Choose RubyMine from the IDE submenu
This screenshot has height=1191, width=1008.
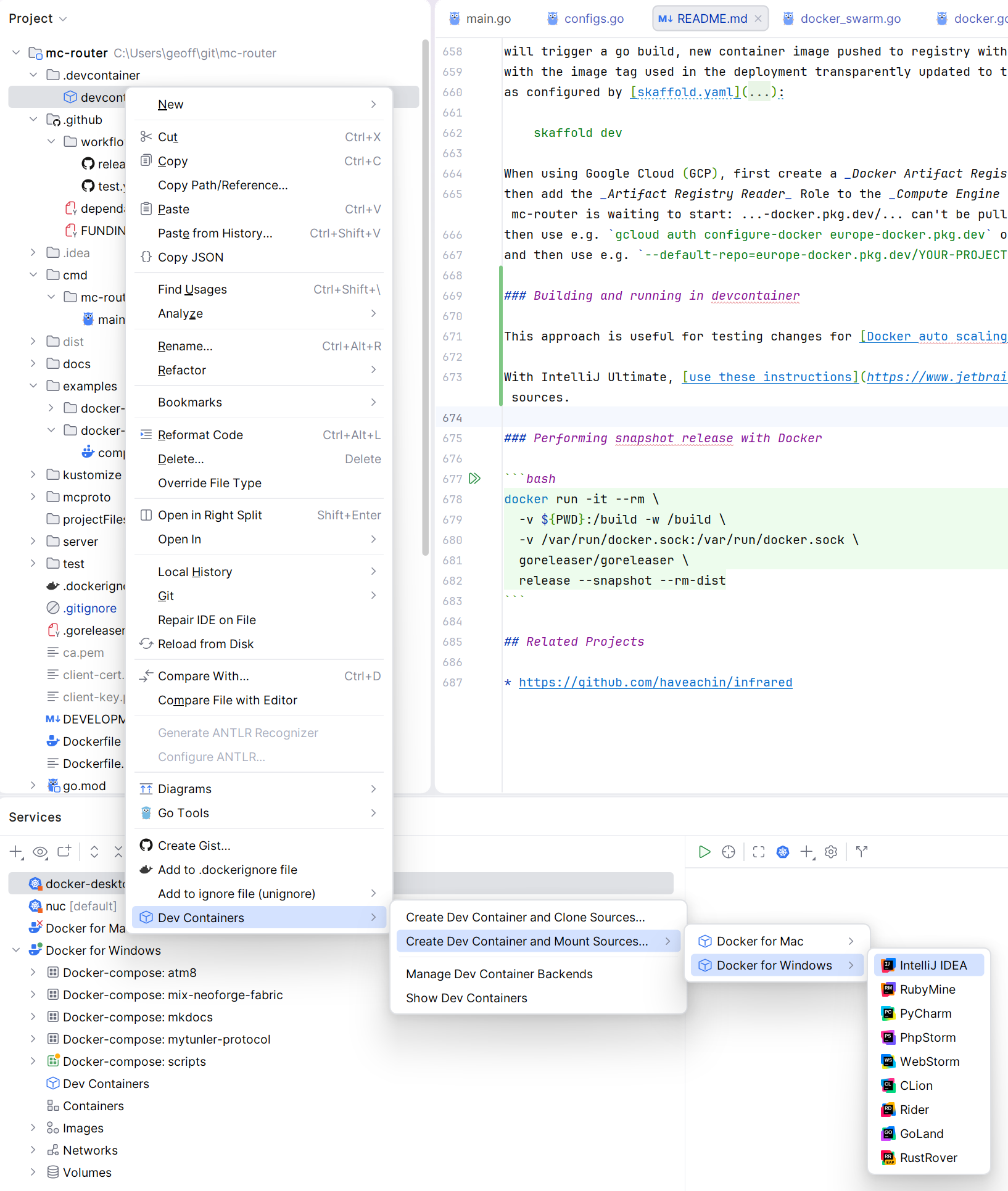coord(928,989)
